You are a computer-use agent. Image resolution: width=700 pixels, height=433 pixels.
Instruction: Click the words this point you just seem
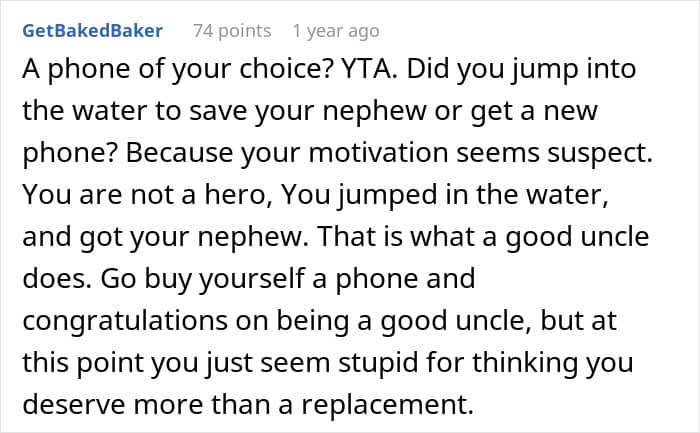click(x=176, y=363)
